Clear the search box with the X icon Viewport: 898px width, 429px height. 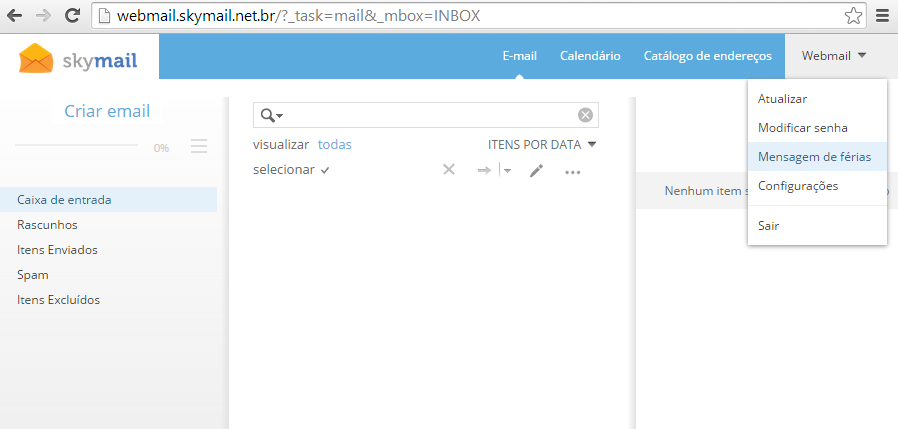coord(585,116)
